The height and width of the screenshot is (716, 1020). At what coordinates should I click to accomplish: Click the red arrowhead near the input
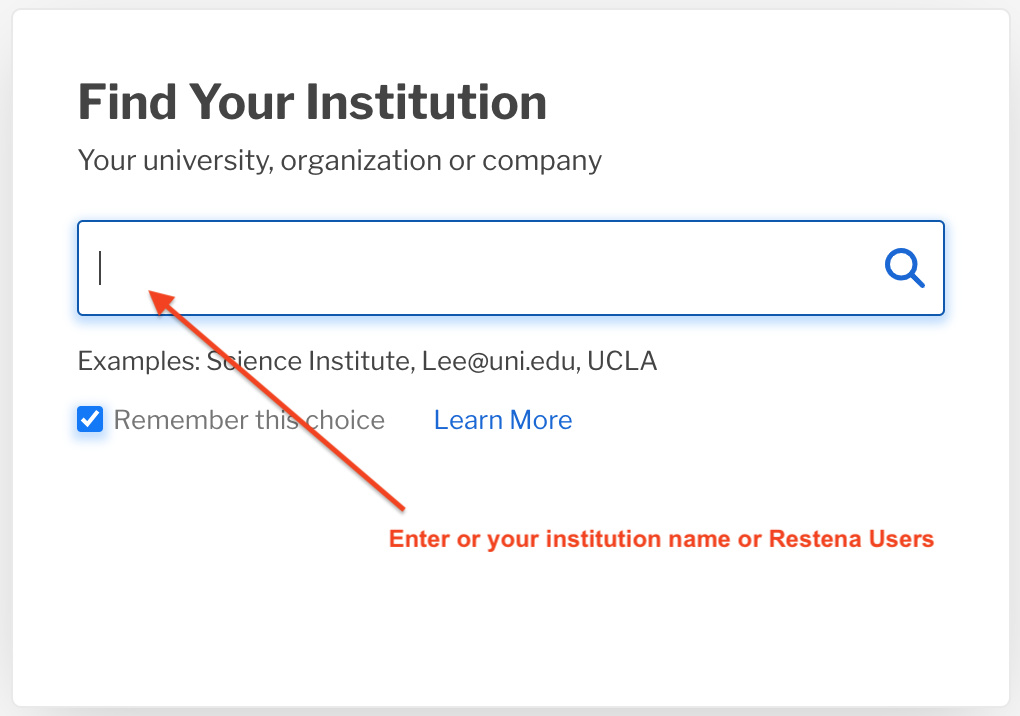163,302
